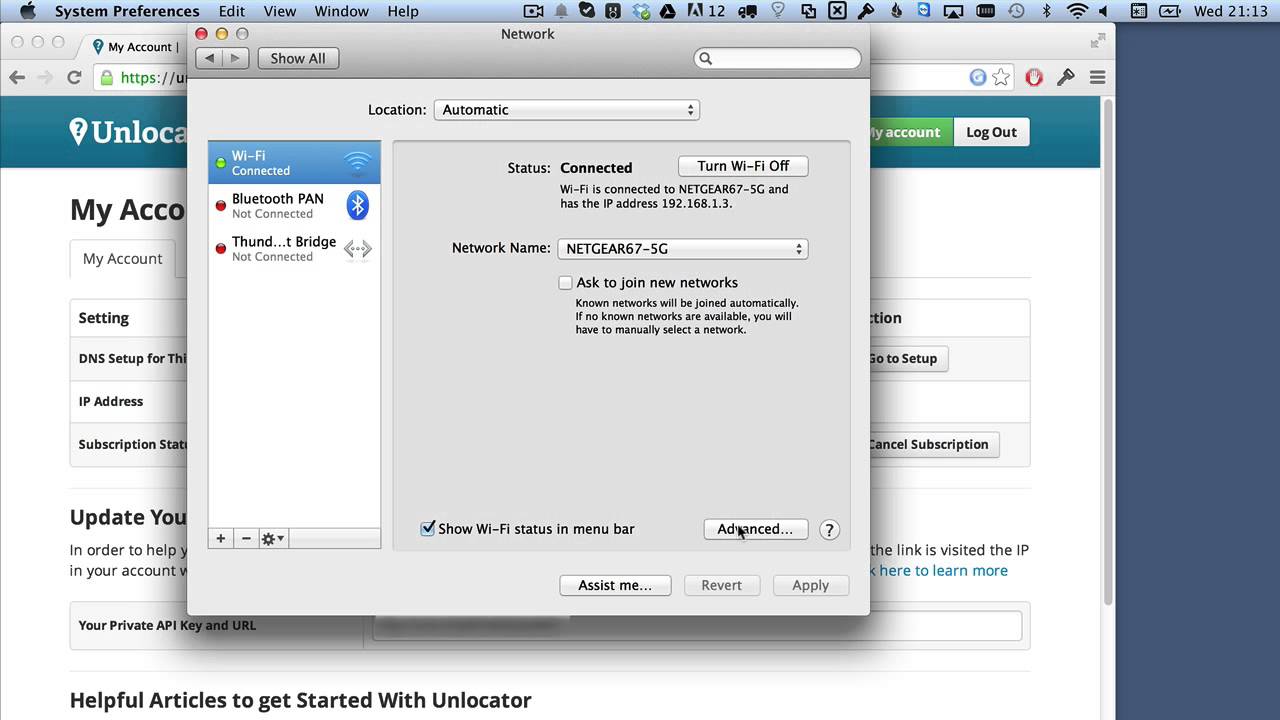Viewport: 1280px width, 720px height.
Task: Select the My Account tab on the webpage
Action: [x=122, y=258]
